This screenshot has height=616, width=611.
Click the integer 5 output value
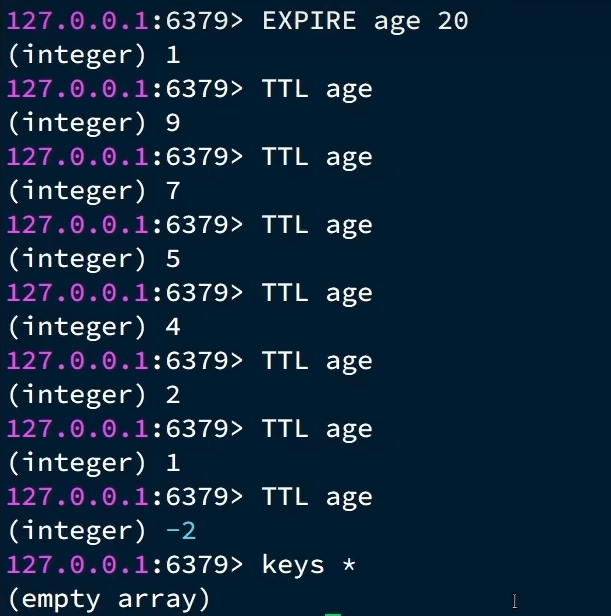173,258
